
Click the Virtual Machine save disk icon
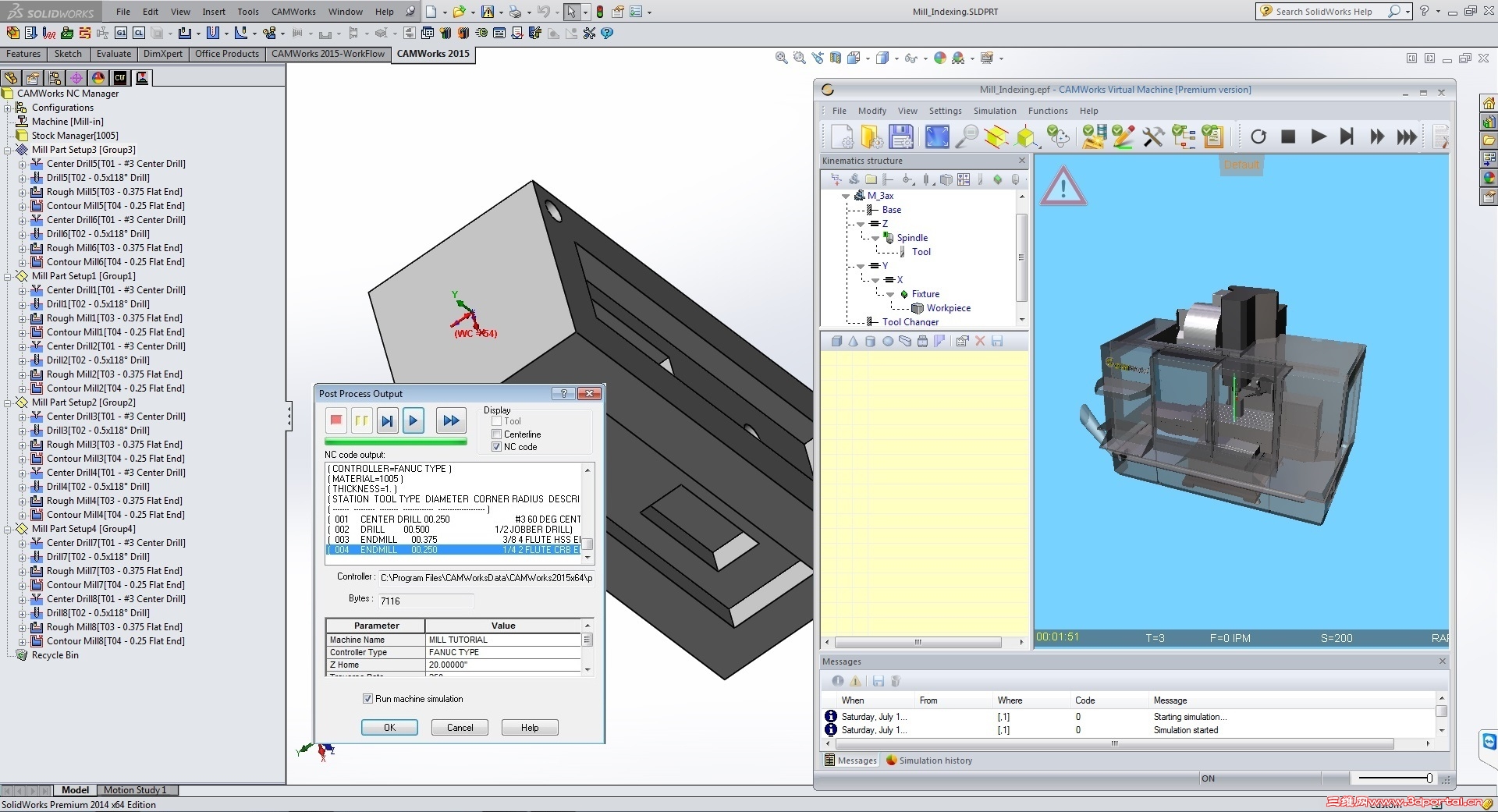pyautogui.click(x=901, y=137)
